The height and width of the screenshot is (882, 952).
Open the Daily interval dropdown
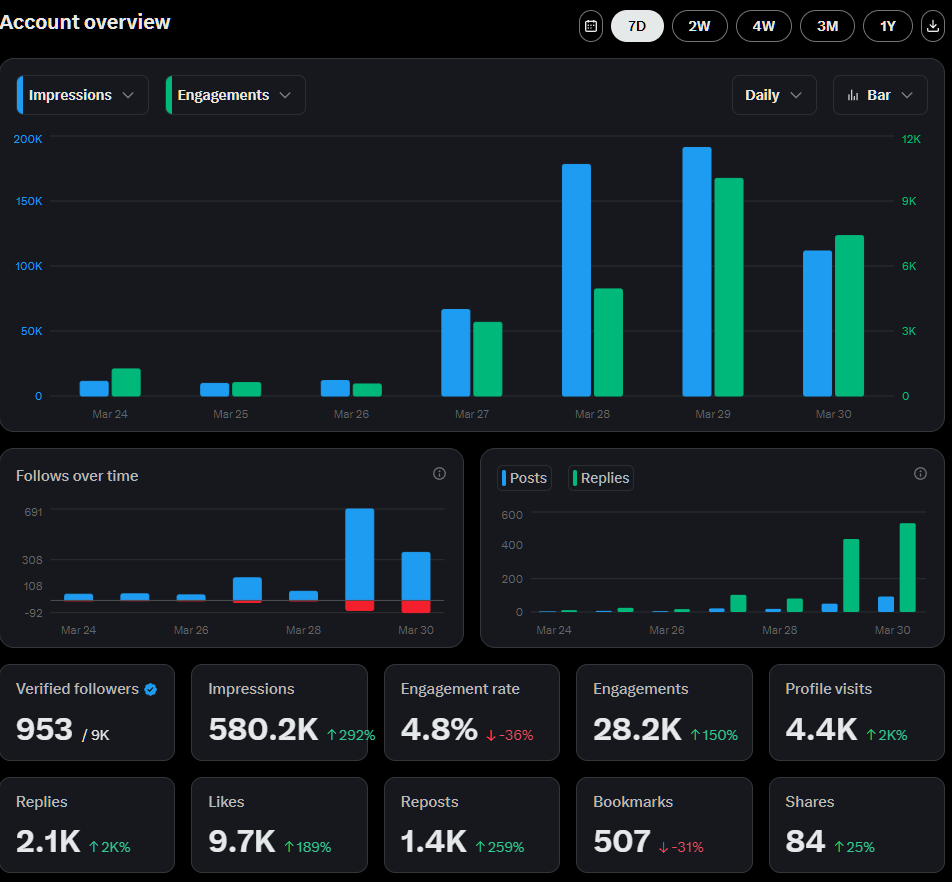point(774,95)
